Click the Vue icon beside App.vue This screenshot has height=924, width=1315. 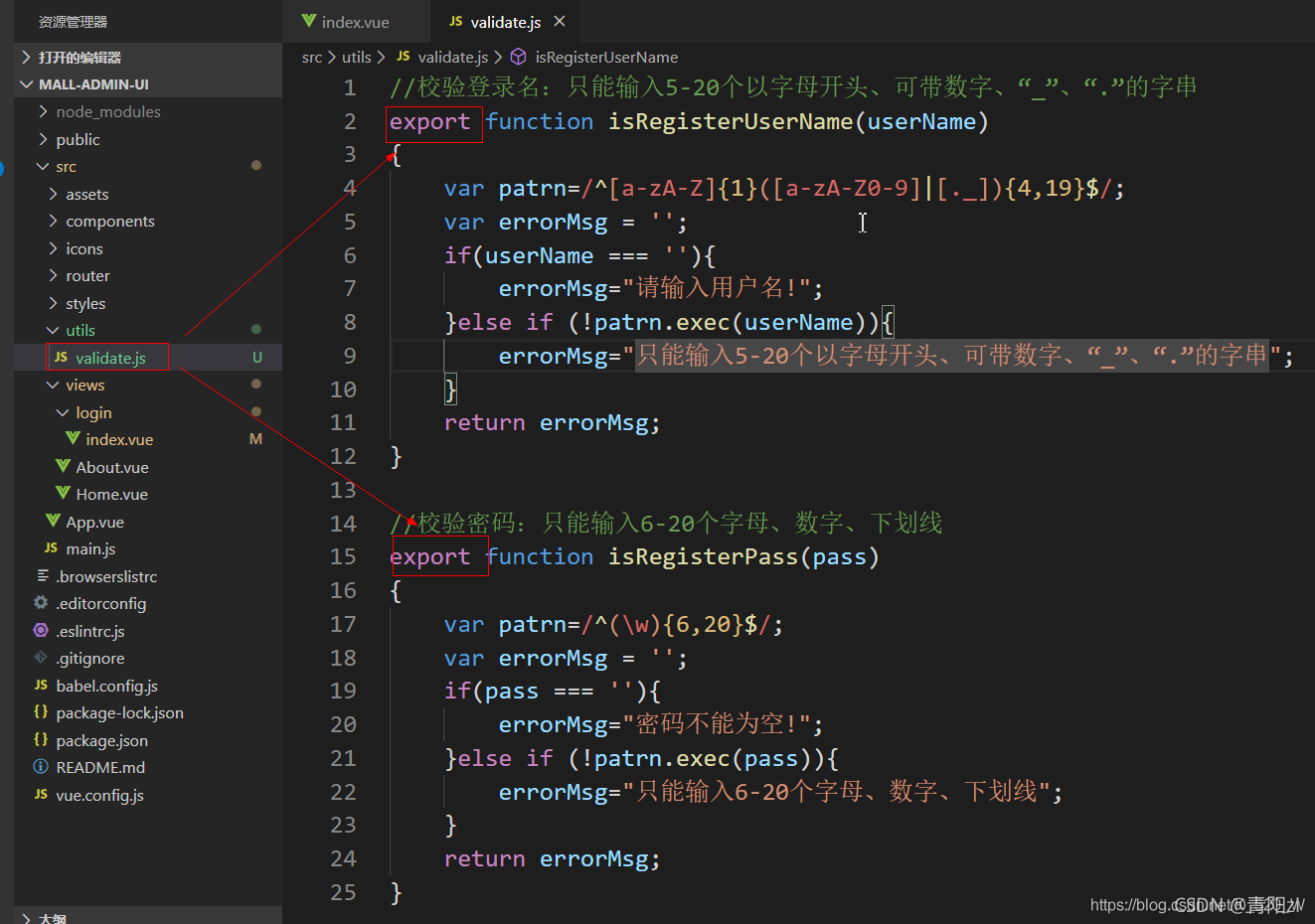(x=53, y=521)
